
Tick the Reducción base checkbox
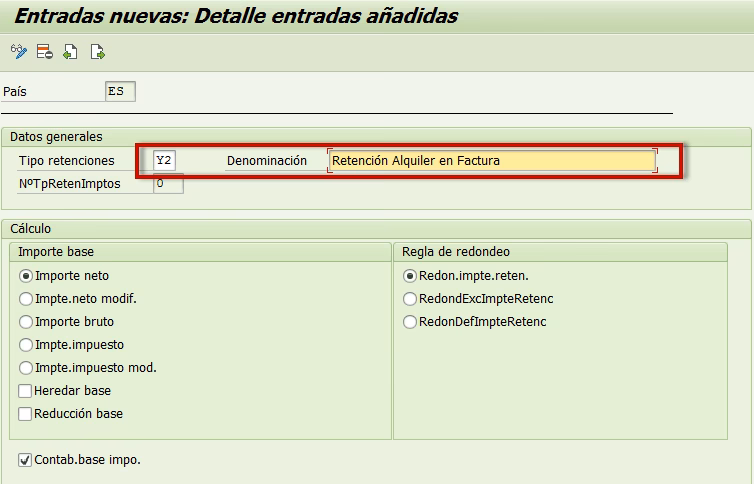pyautogui.click(x=26, y=414)
